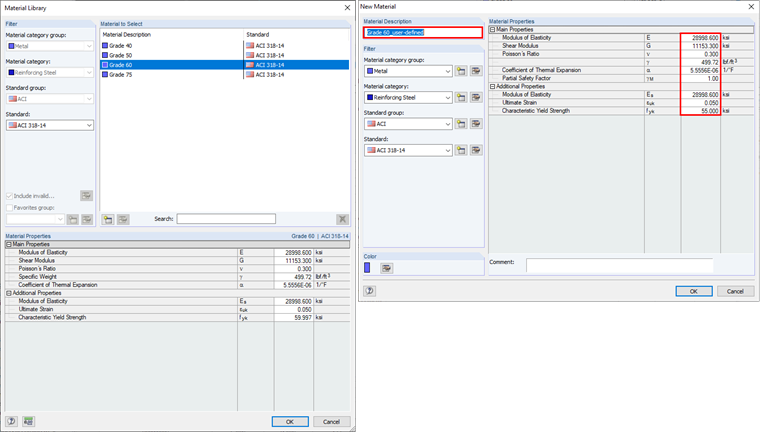Collapse Additional Properties in New Material

492,86
